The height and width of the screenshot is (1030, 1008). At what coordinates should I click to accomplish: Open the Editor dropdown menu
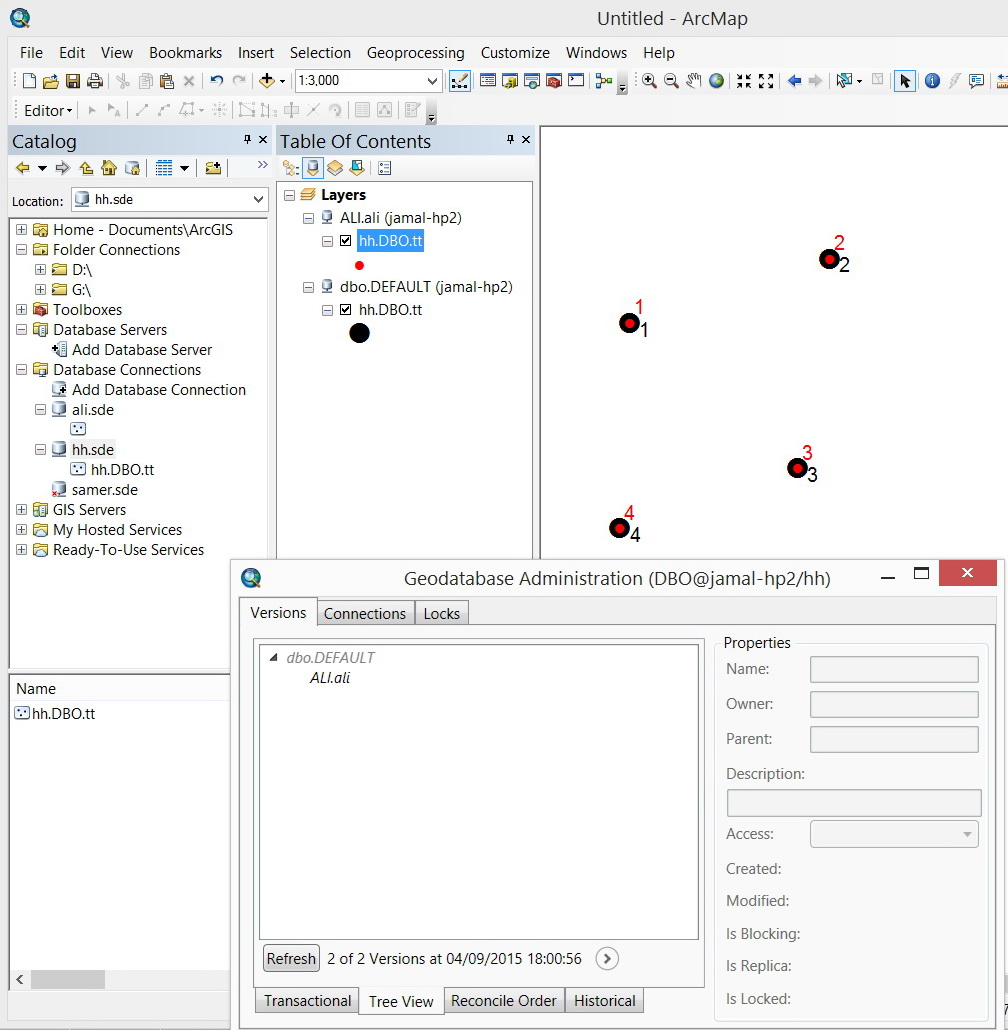click(48, 110)
